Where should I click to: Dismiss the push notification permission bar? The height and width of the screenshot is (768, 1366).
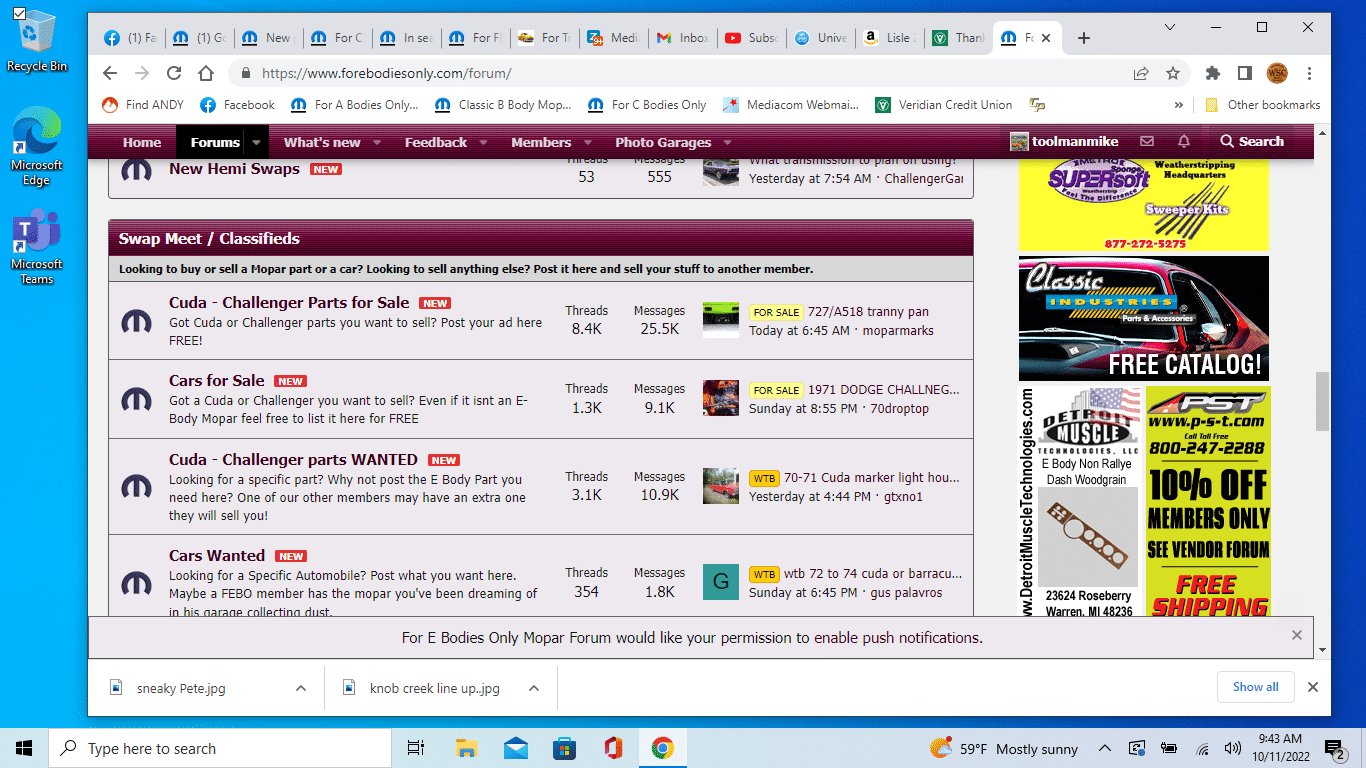[x=1297, y=635]
